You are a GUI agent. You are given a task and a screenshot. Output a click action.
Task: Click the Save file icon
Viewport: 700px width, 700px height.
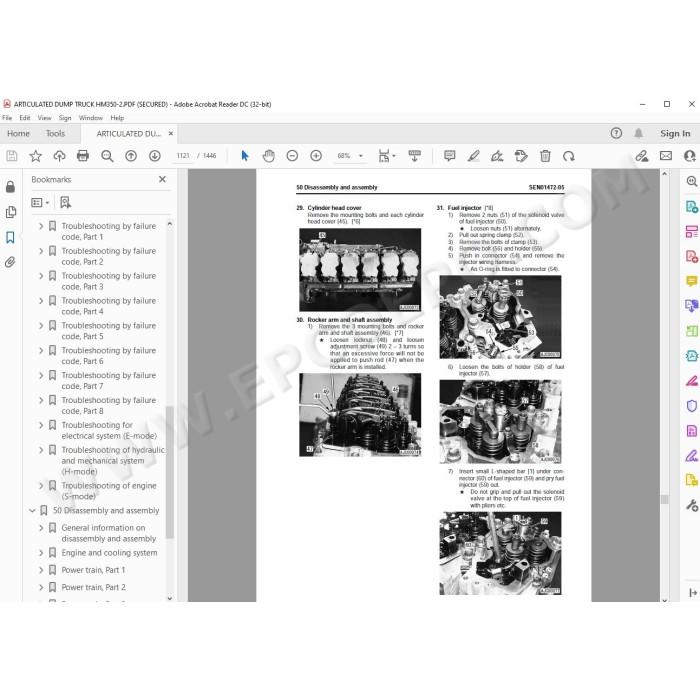point(12,156)
